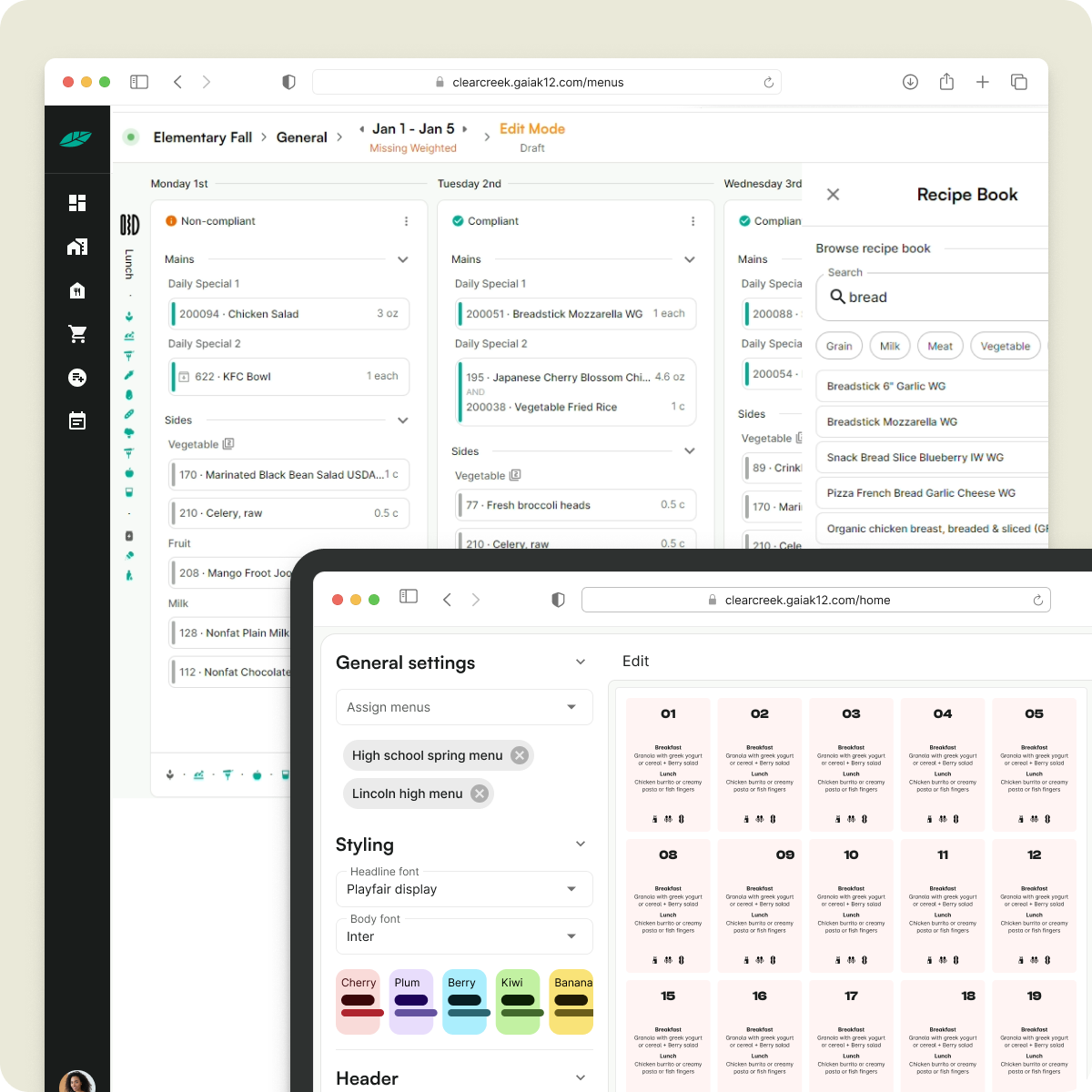Open the General breadcrumb link
The image size is (1092, 1092).
[x=303, y=137]
